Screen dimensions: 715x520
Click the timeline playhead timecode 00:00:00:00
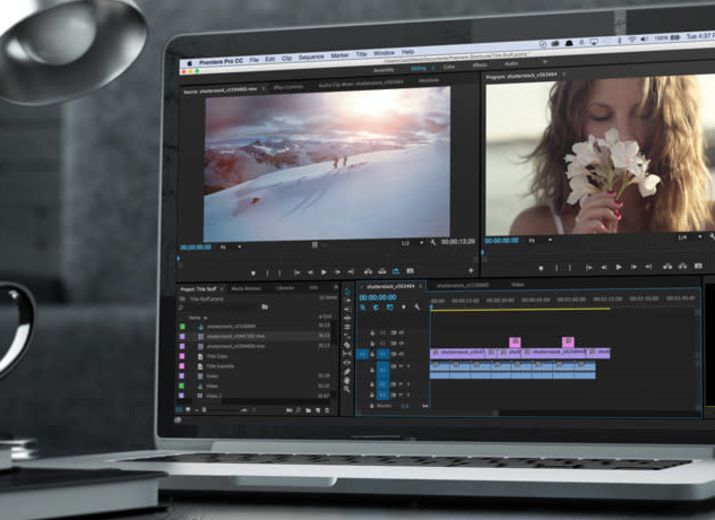378,297
